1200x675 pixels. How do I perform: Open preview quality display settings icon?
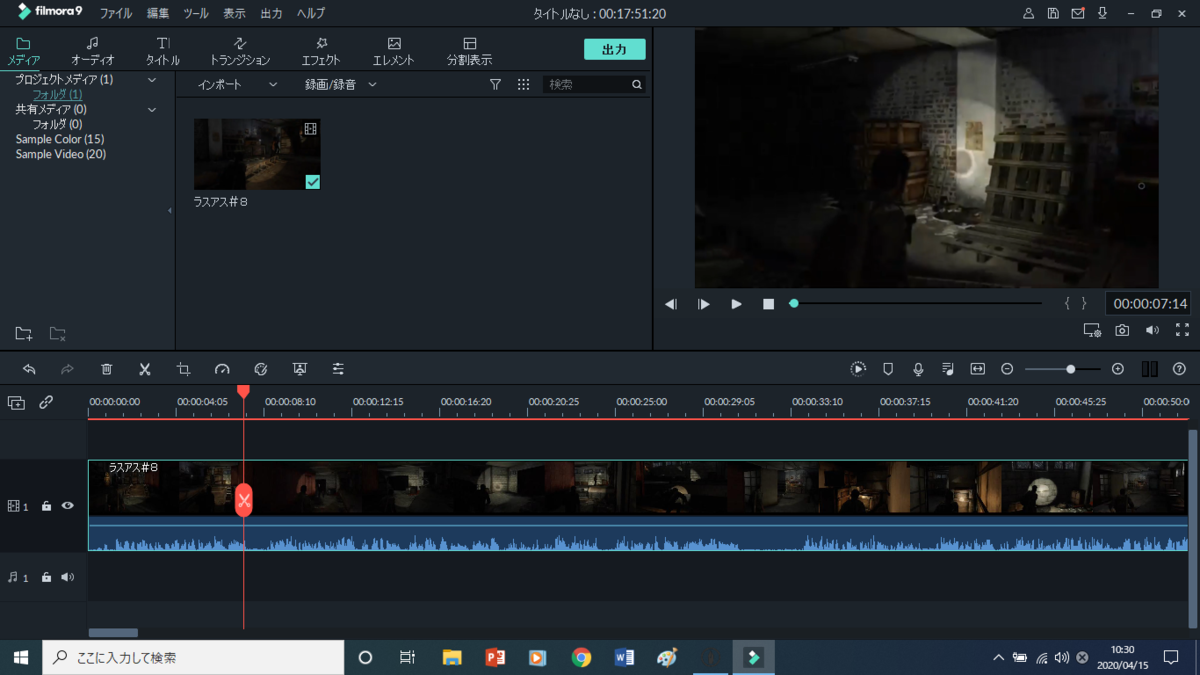tap(1092, 330)
